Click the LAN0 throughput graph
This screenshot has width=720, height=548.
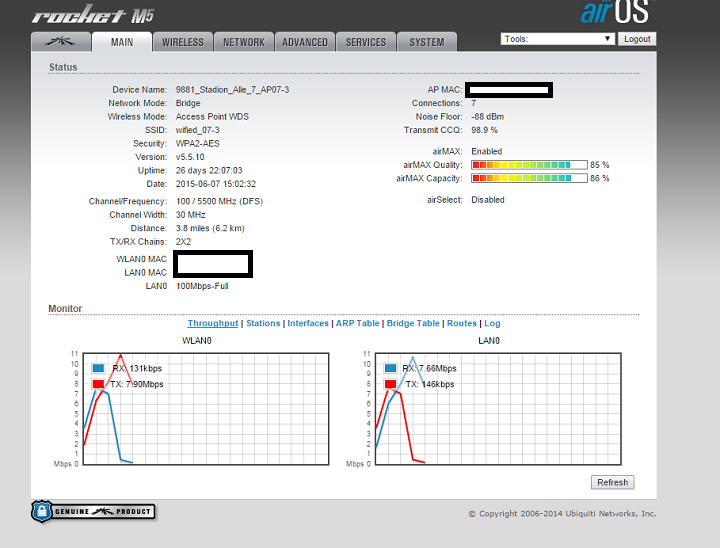point(498,409)
